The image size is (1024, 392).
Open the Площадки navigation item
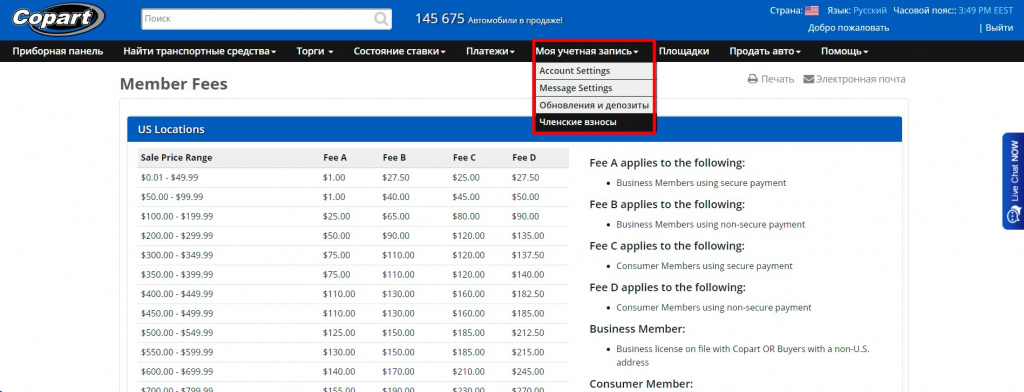pyautogui.click(x=684, y=51)
